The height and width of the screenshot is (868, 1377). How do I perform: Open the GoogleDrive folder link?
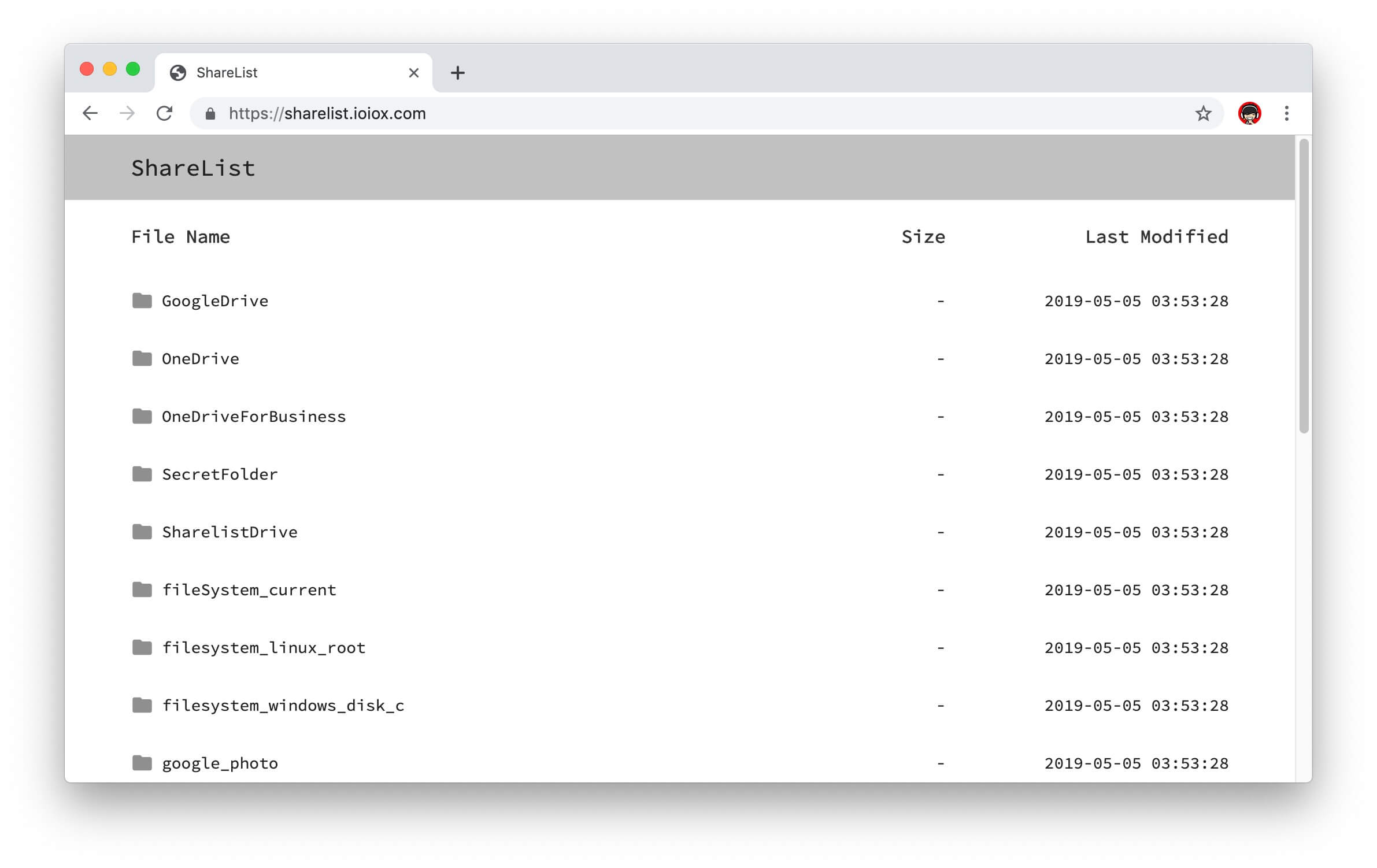[215, 301]
